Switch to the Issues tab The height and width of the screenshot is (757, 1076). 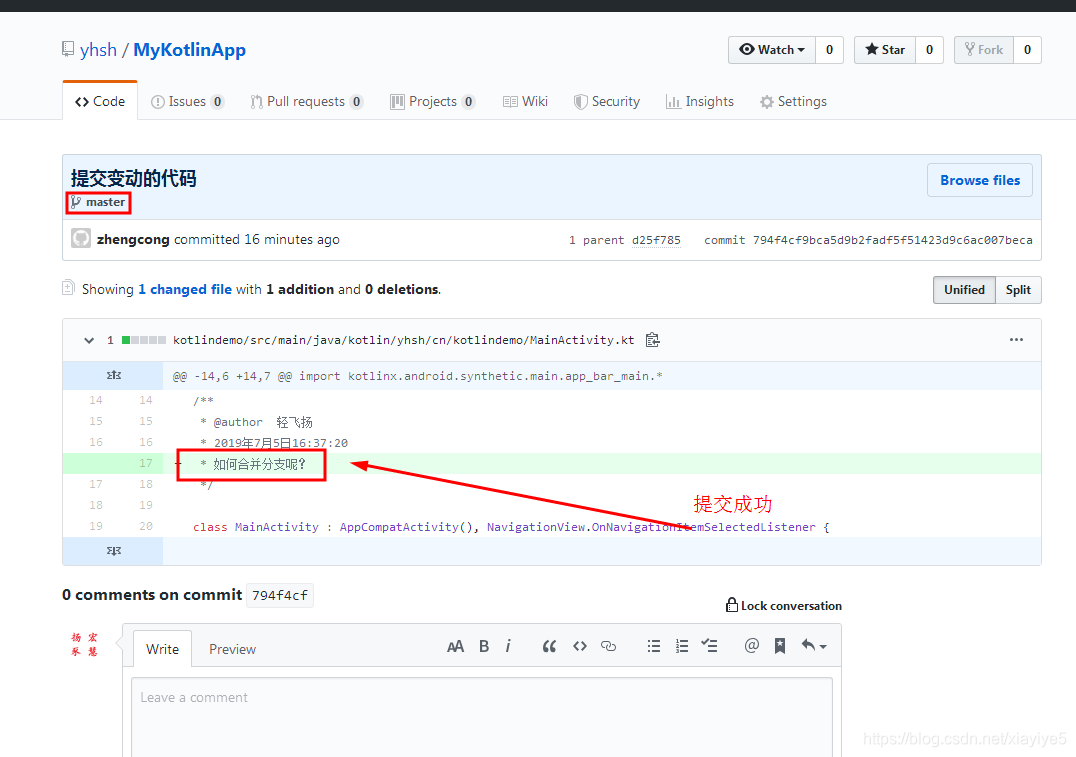coord(187,102)
